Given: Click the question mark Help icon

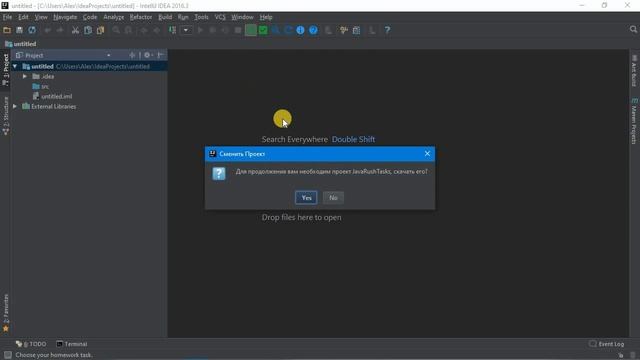Looking at the screenshot, I should coord(387,30).
